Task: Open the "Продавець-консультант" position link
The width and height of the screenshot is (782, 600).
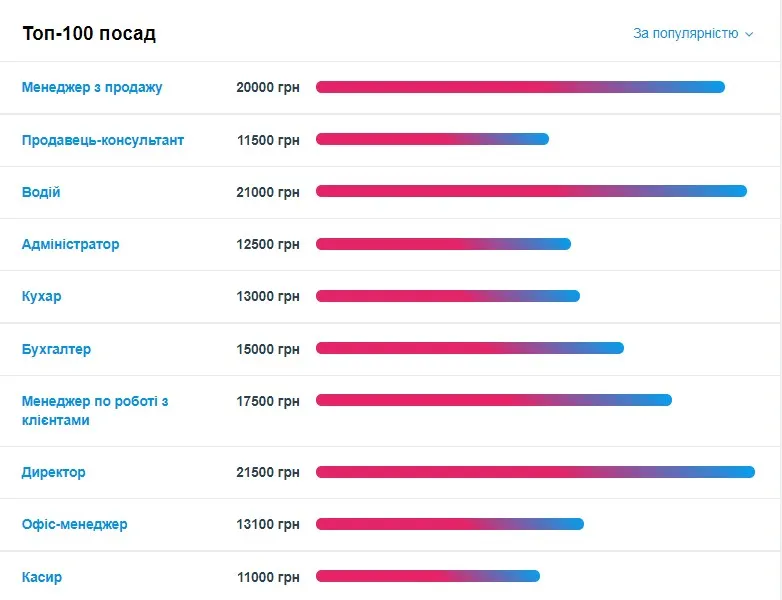Action: pos(103,140)
